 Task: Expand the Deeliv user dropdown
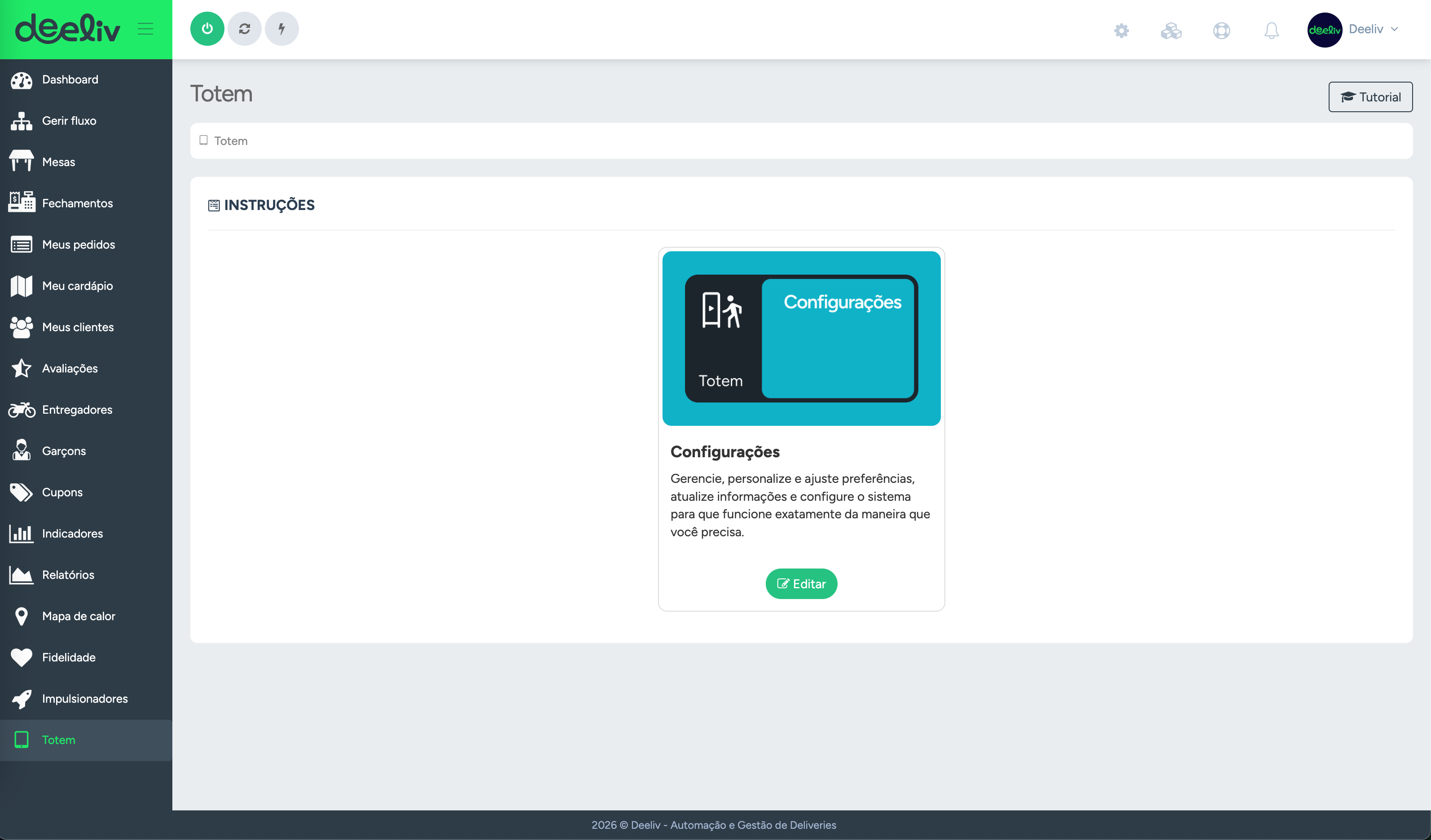1374,29
